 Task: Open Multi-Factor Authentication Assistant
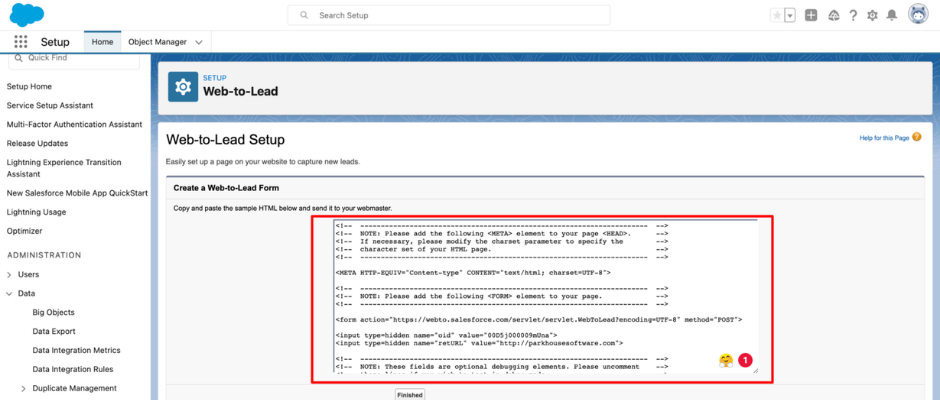click(74, 124)
